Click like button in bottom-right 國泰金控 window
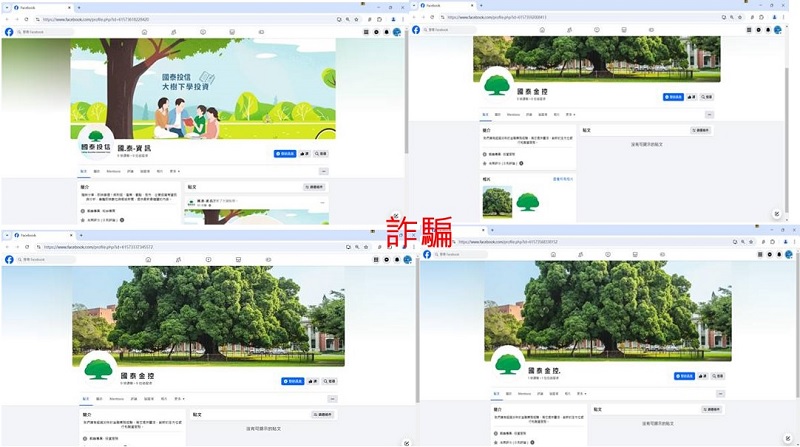 point(703,376)
